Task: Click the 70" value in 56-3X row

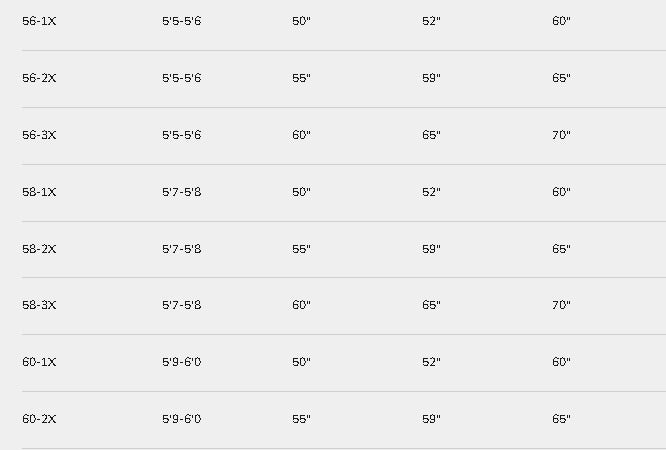Action: (x=561, y=135)
